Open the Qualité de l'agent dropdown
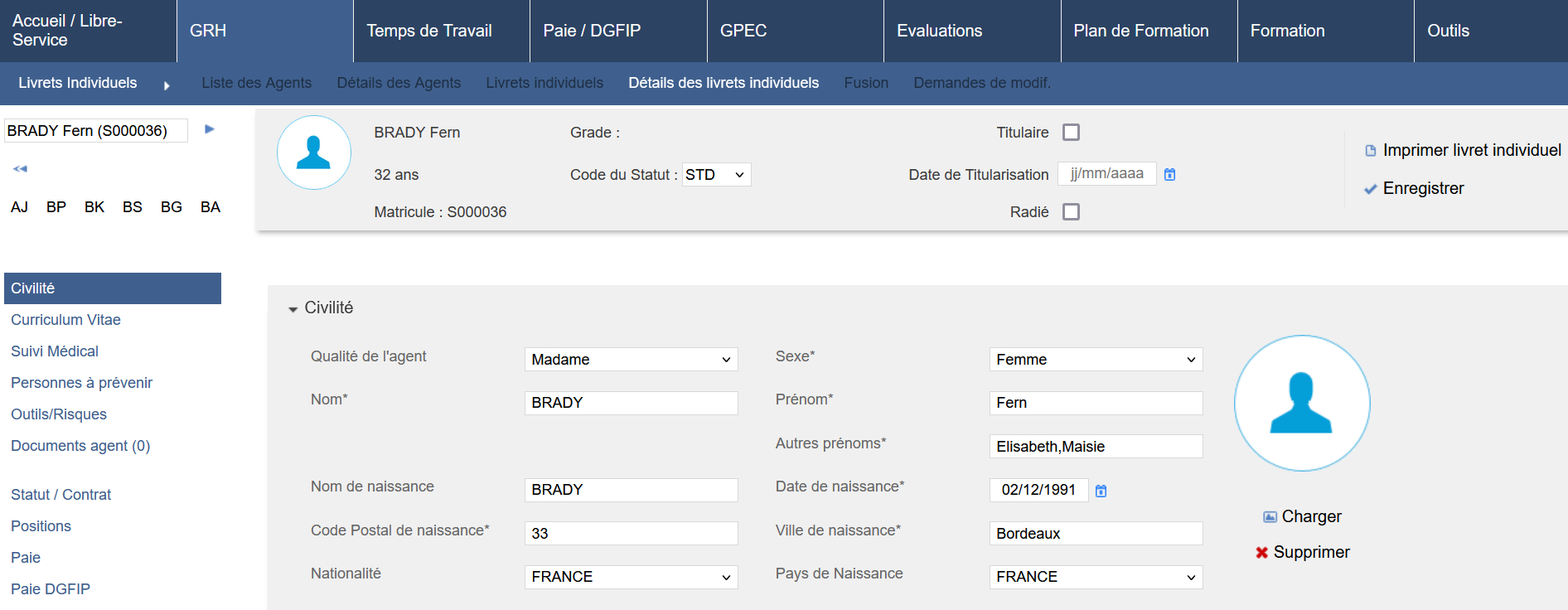Screen dimensions: 1568x610 631,360
